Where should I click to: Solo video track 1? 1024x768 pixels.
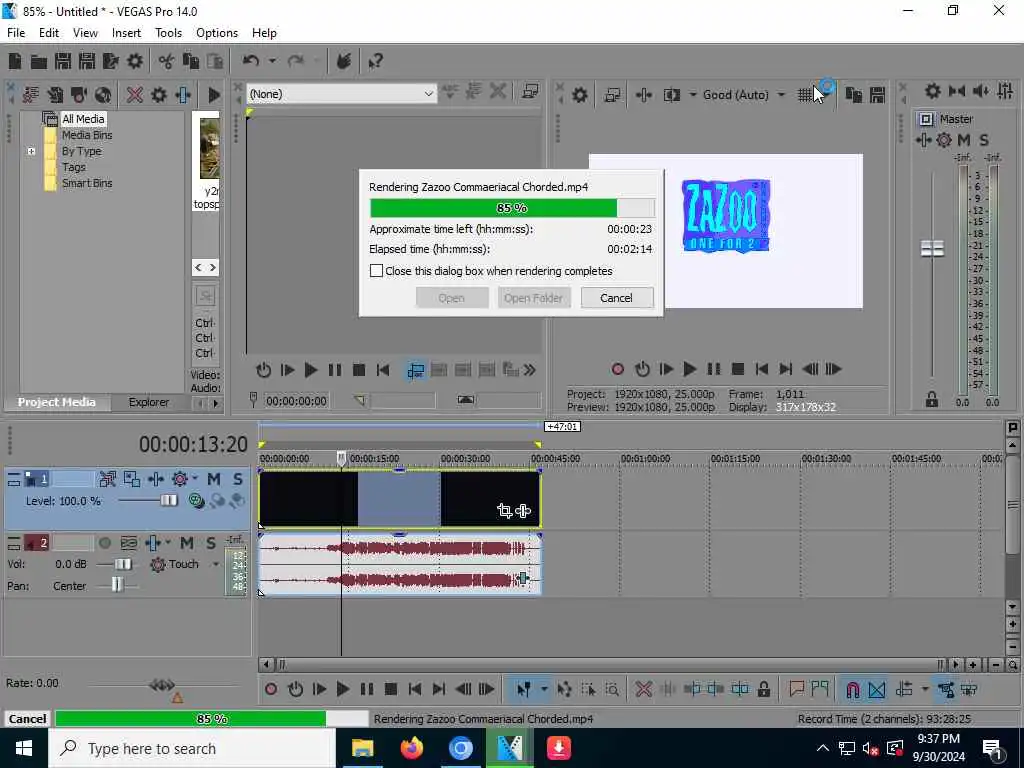click(238, 479)
